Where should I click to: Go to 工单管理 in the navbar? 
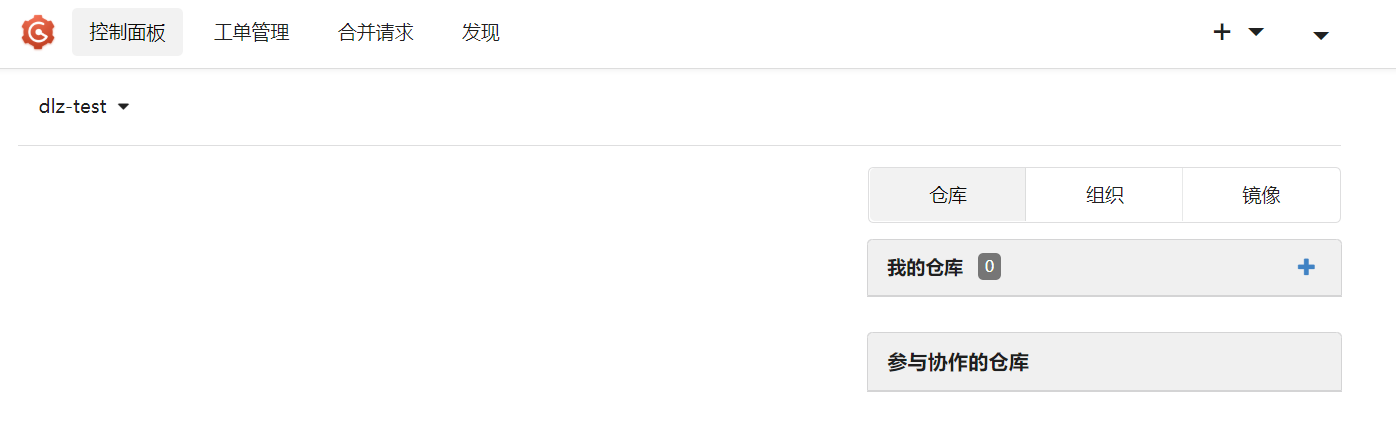pos(251,33)
